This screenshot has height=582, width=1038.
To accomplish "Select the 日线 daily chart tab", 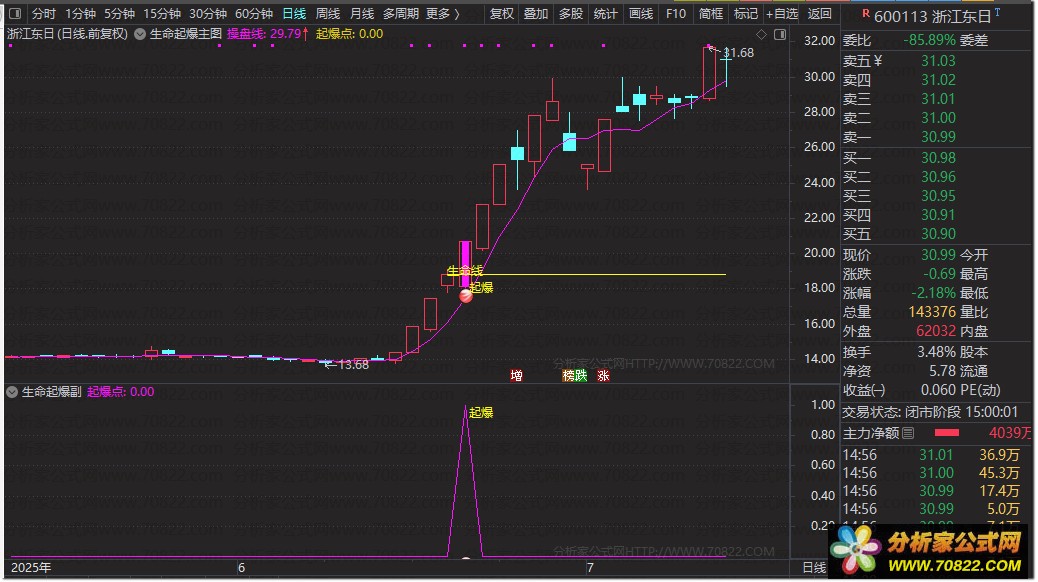I will (294, 13).
